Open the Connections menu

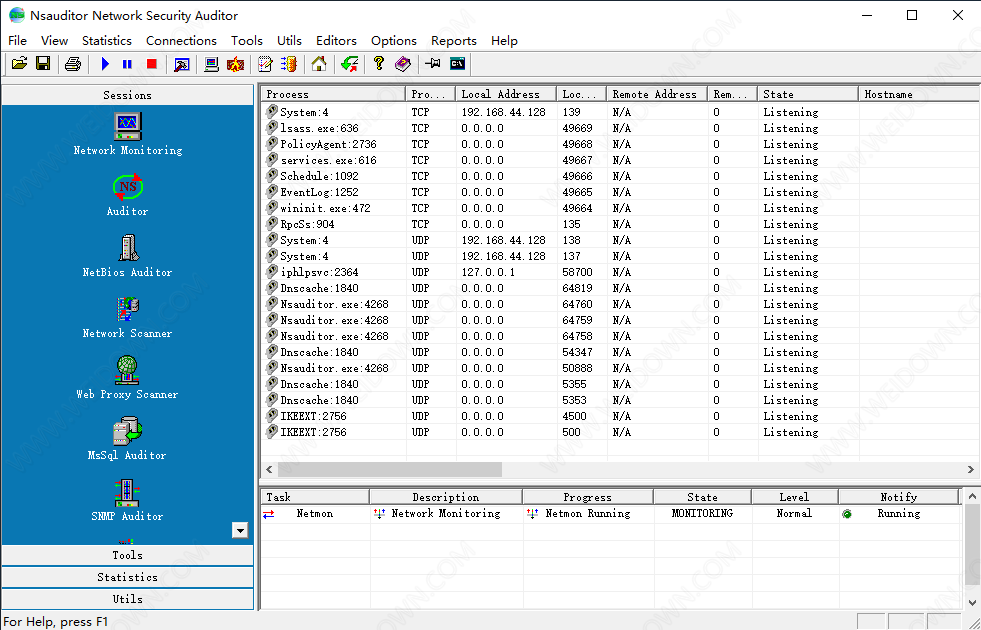tap(181, 41)
